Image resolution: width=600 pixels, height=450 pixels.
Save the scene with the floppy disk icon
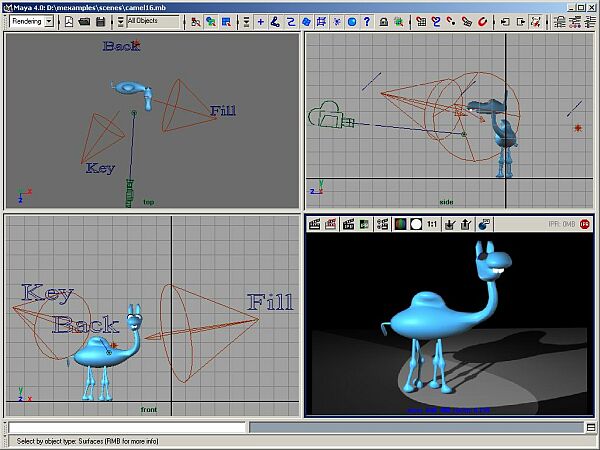point(101,21)
